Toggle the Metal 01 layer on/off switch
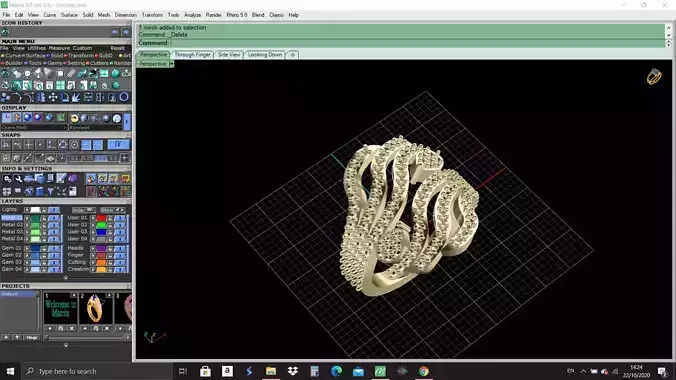The image size is (676, 380). pyautogui.click(x=54, y=218)
